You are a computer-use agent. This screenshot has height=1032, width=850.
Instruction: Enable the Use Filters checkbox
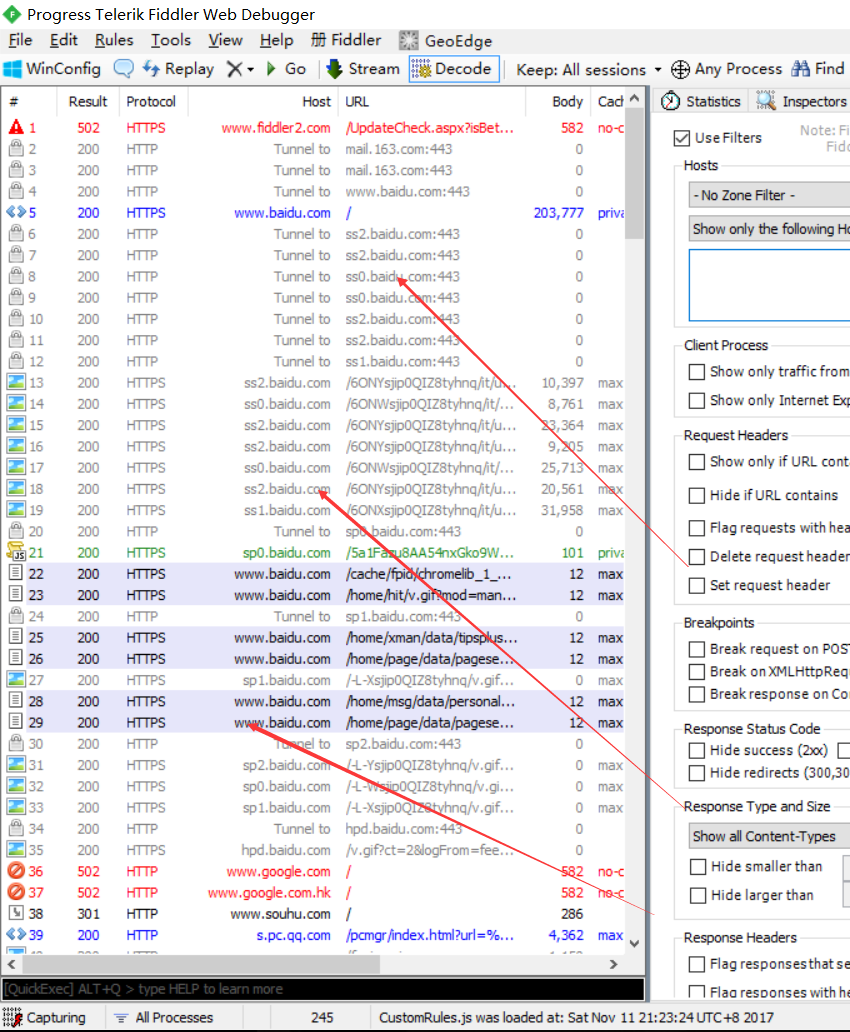coord(682,138)
